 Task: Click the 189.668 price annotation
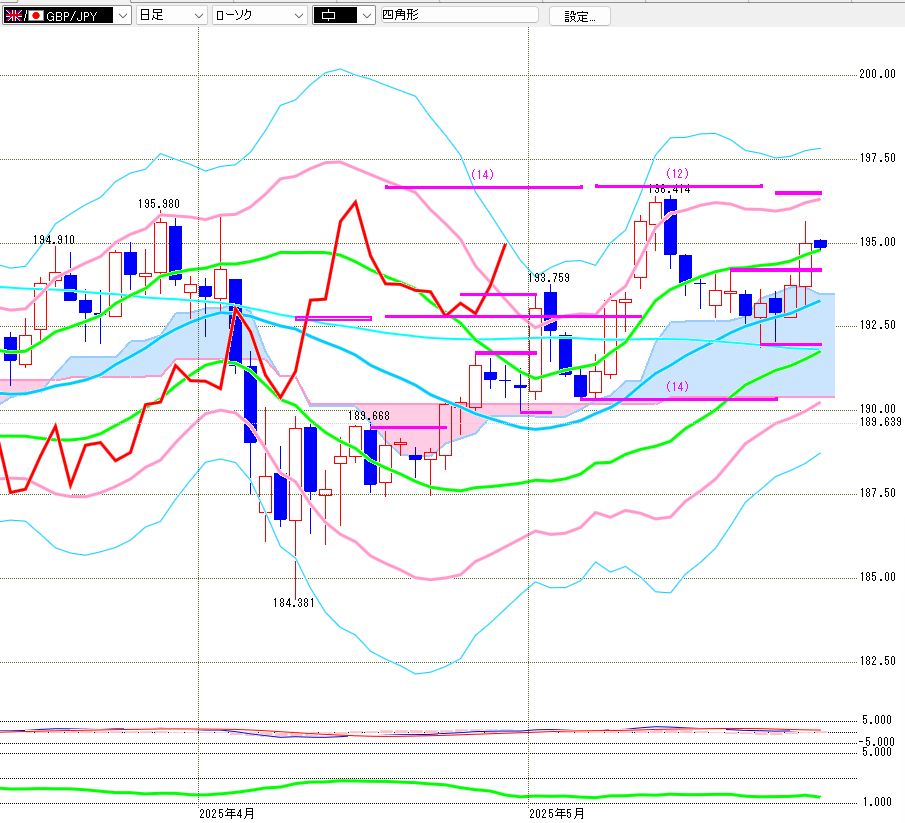[369, 416]
